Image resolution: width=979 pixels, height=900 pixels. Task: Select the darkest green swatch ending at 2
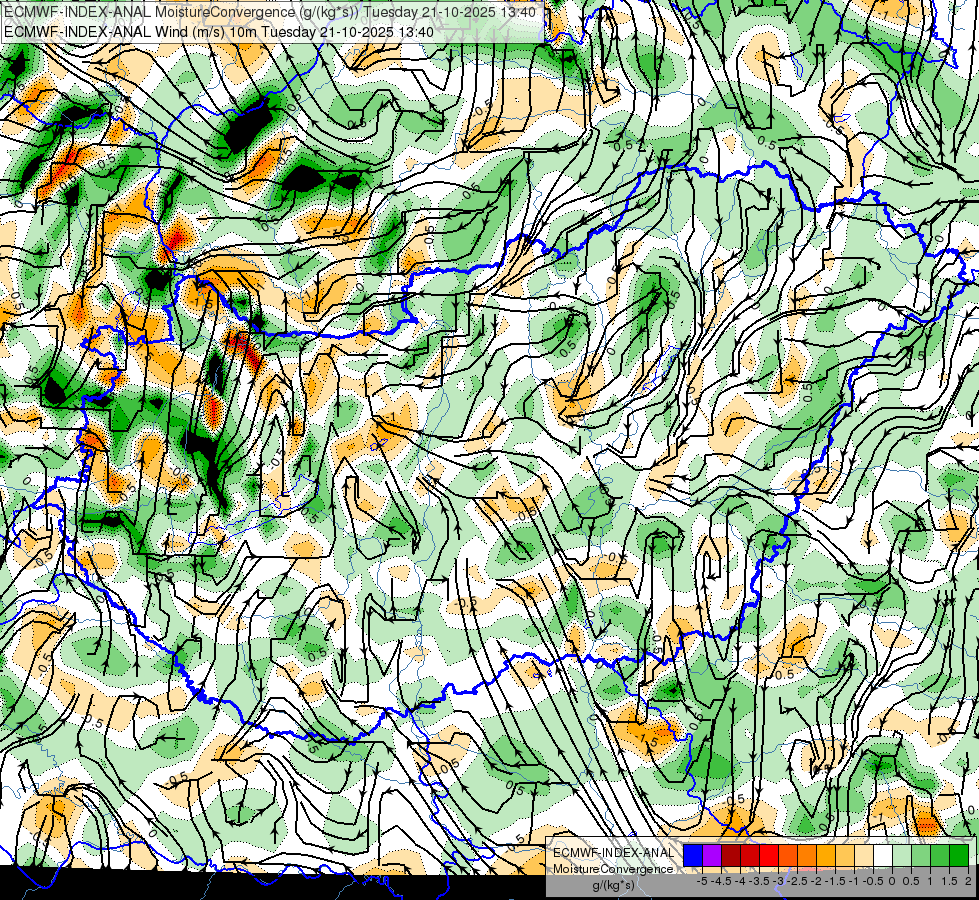pyautogui.click(x=959, y=856)
